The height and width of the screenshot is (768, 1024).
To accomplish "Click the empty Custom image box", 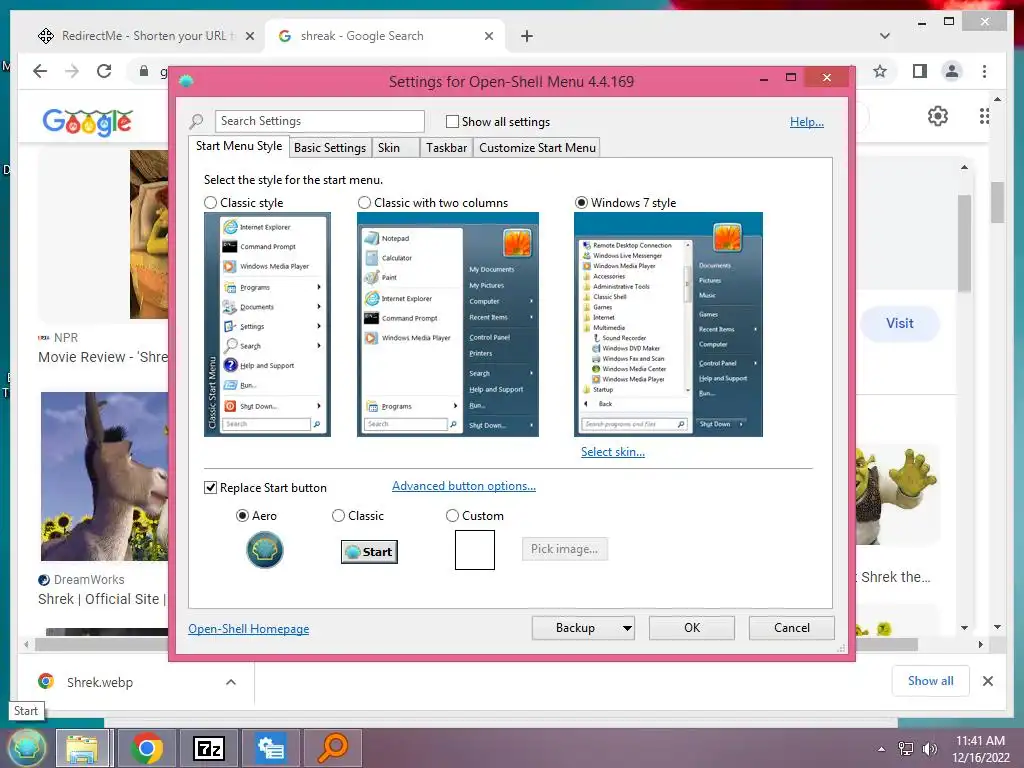I will click(475, 550).
